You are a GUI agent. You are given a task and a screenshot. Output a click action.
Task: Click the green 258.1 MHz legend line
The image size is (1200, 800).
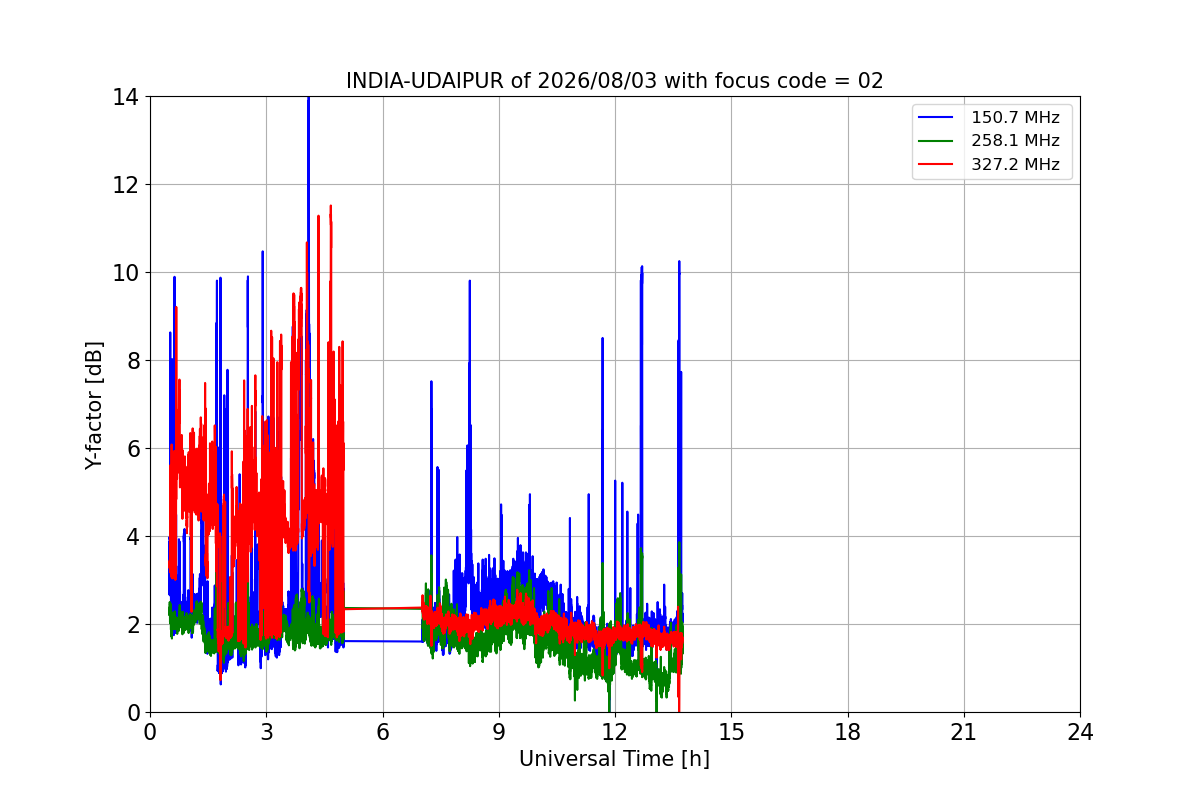click(x=938, y=141)
